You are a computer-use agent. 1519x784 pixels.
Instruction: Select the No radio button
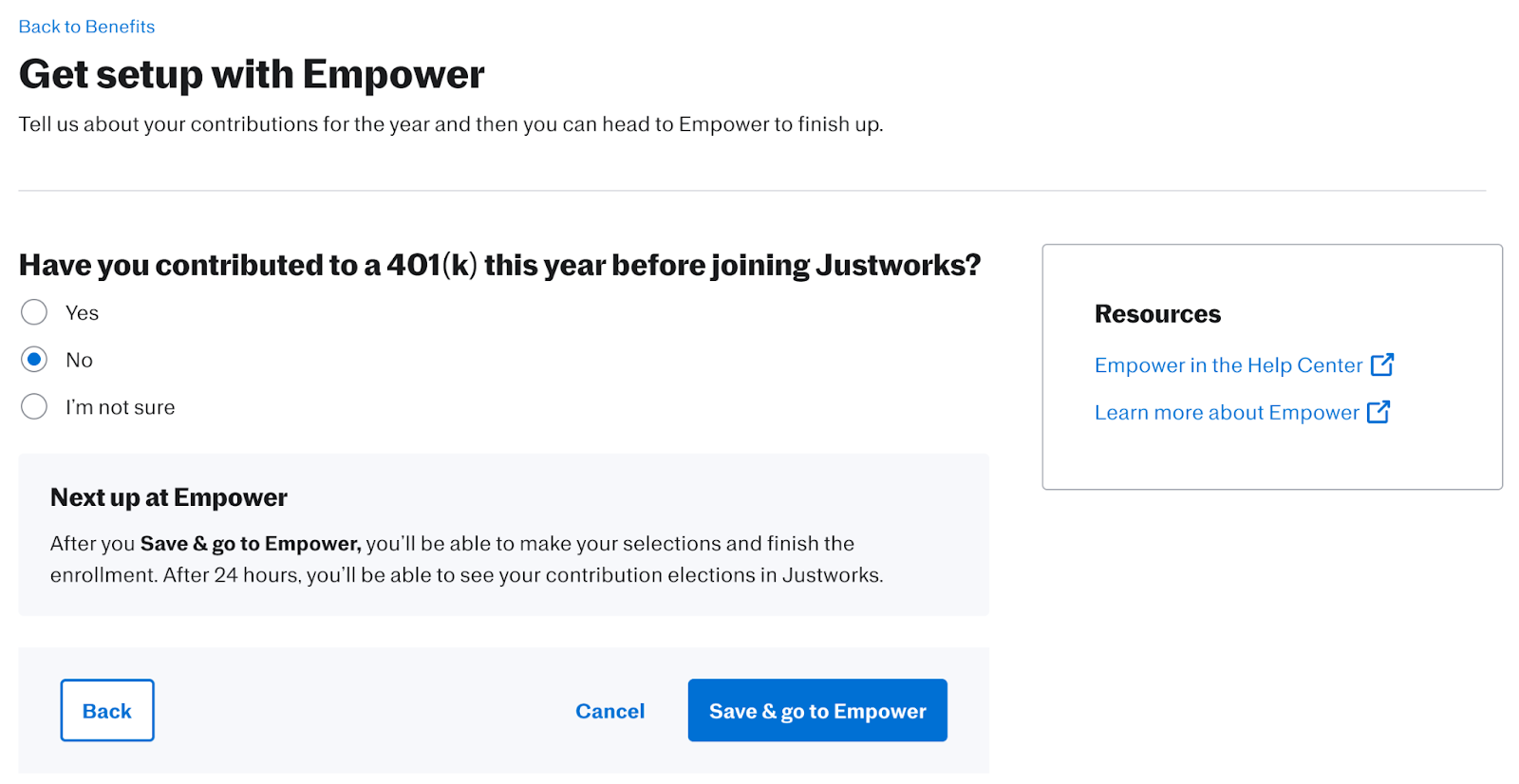pos(34,360)
